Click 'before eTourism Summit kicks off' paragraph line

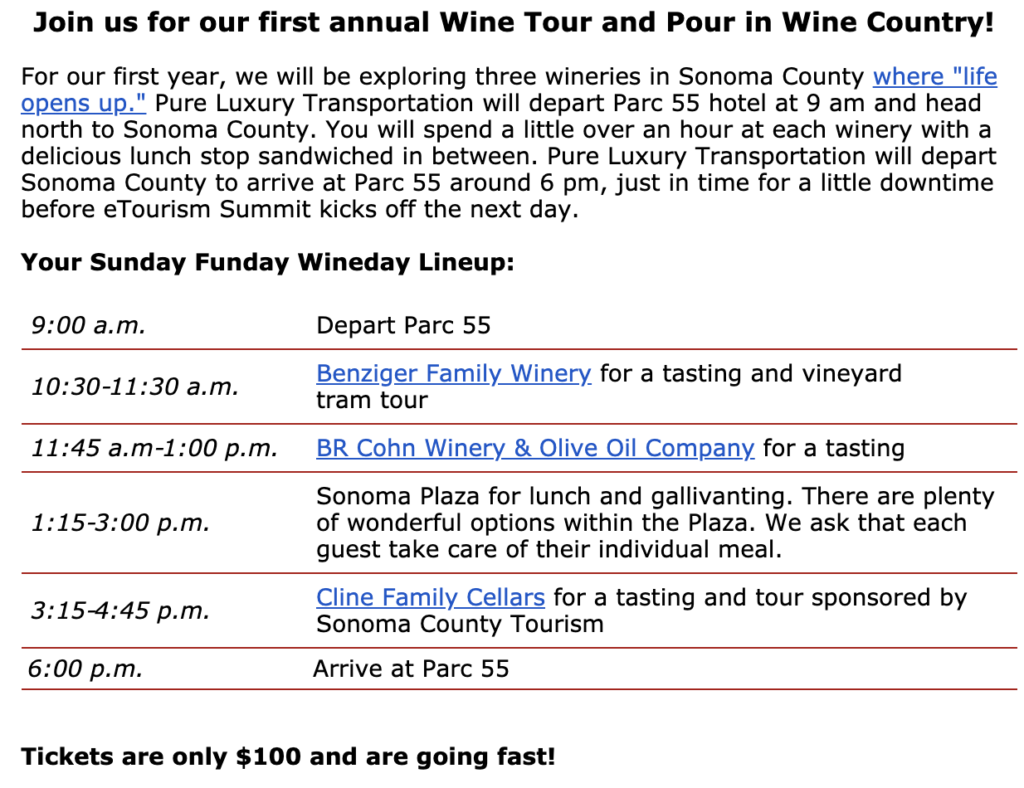300,210
